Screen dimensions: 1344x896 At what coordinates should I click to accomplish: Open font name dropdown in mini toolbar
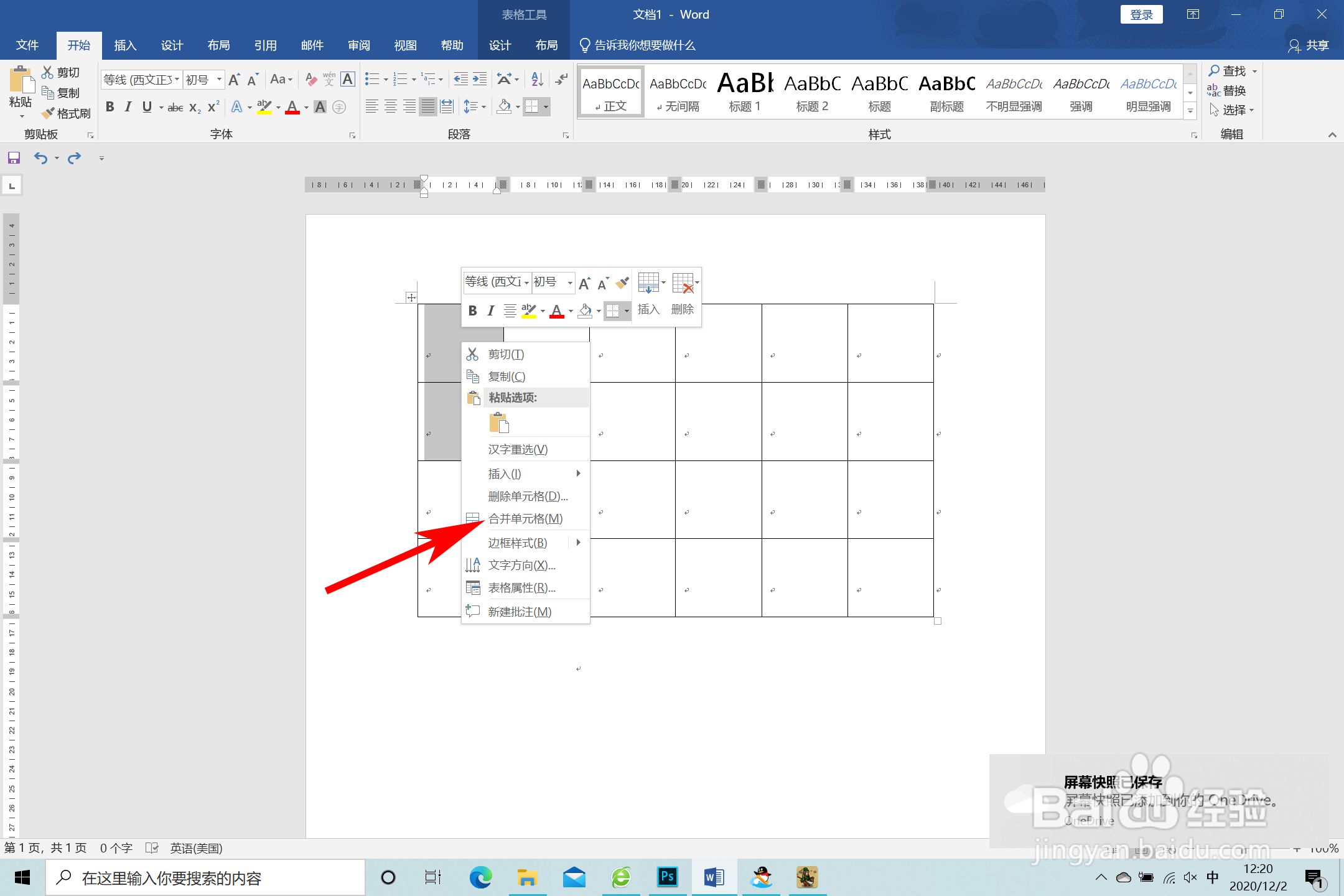526,282
